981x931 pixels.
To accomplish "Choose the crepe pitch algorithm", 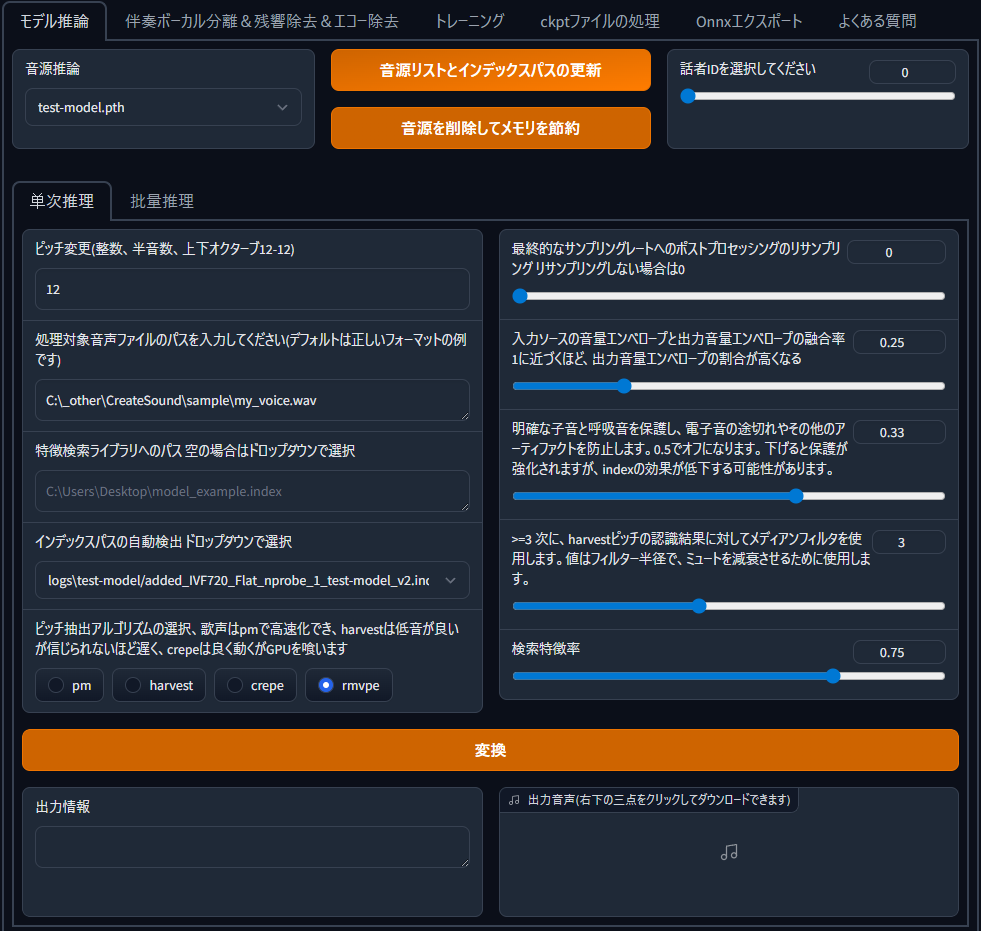I will click(x=235, y=685).
